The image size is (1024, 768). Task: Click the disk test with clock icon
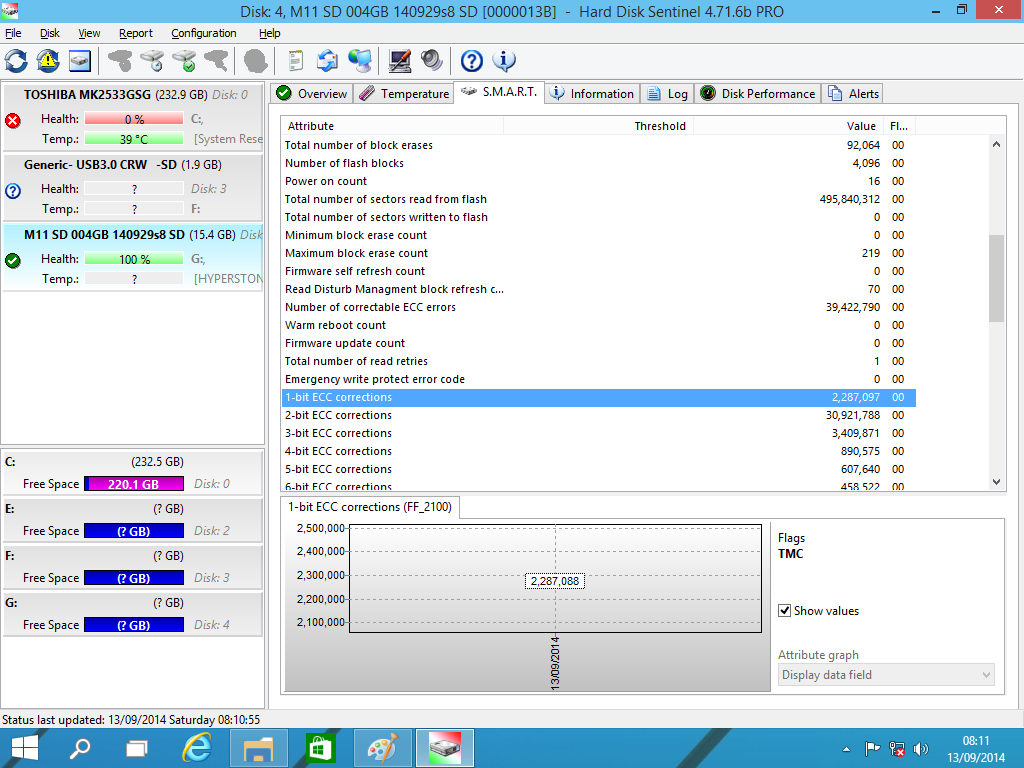(x=153, y=61)
